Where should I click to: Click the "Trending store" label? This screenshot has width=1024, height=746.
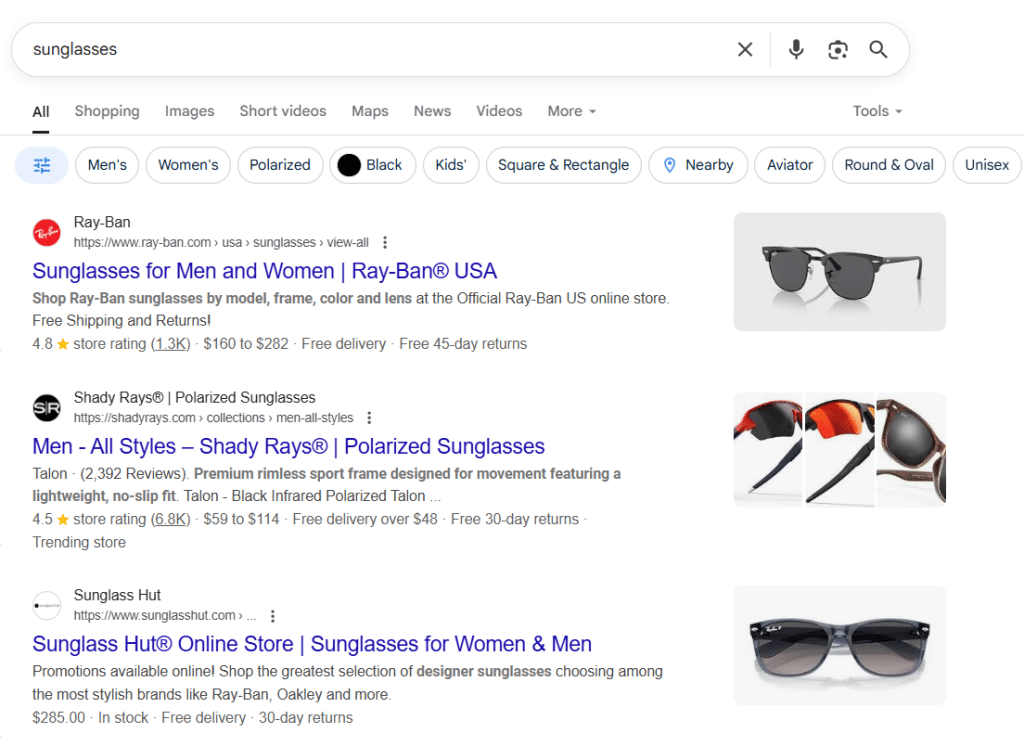79,542
